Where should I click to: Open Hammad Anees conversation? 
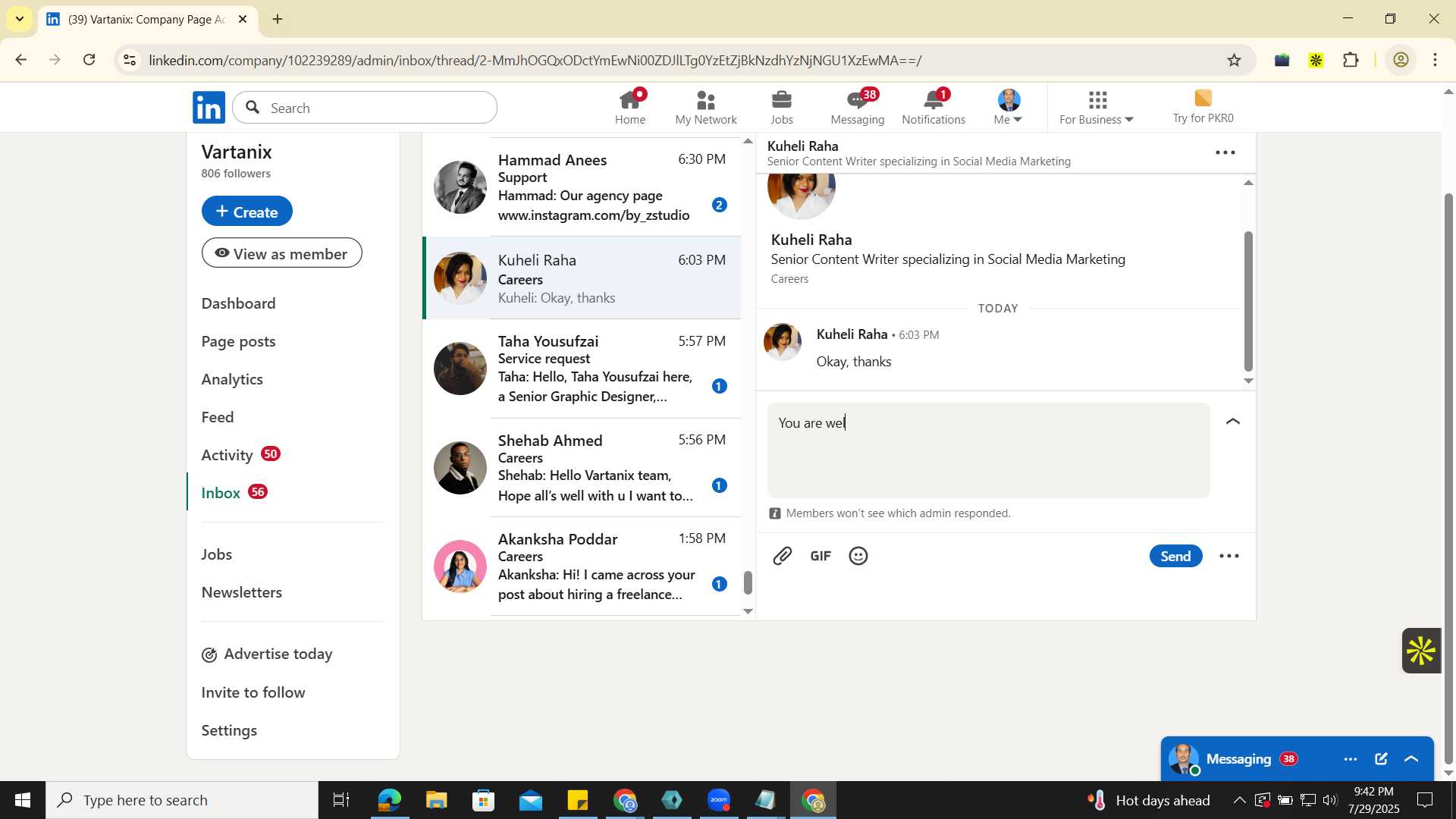(582, 187)
